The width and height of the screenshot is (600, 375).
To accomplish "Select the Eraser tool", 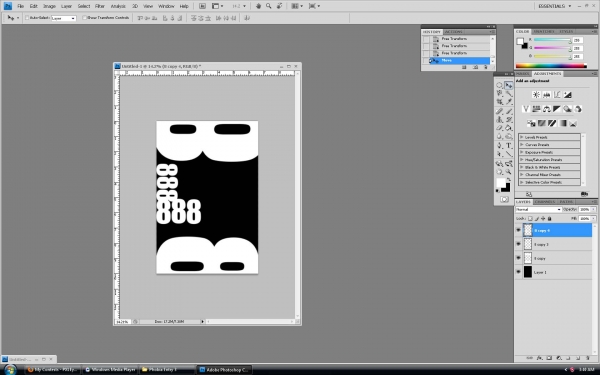I will (500, 128).
